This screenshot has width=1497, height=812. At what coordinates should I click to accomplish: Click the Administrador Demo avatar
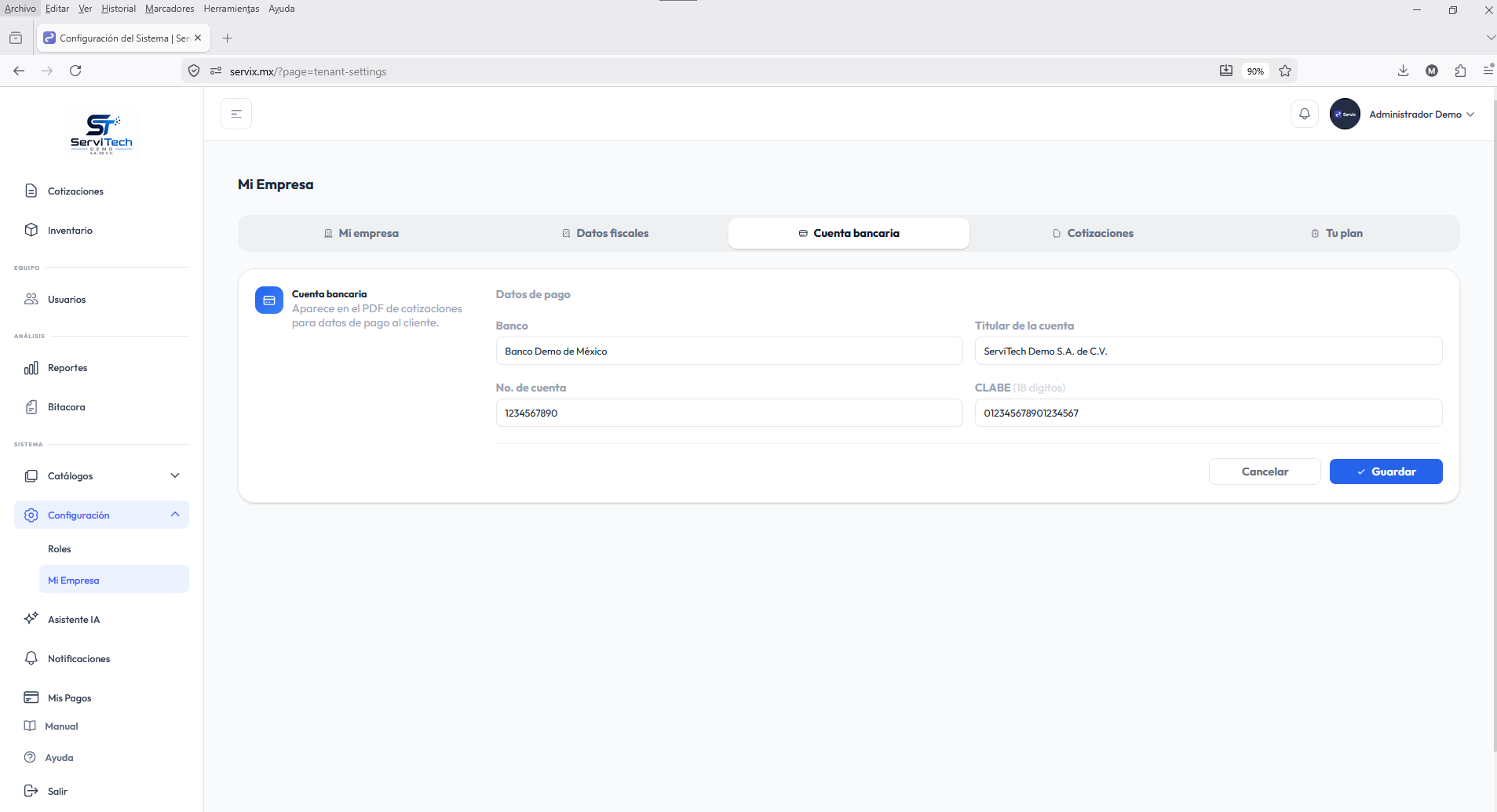point(1345,114)
